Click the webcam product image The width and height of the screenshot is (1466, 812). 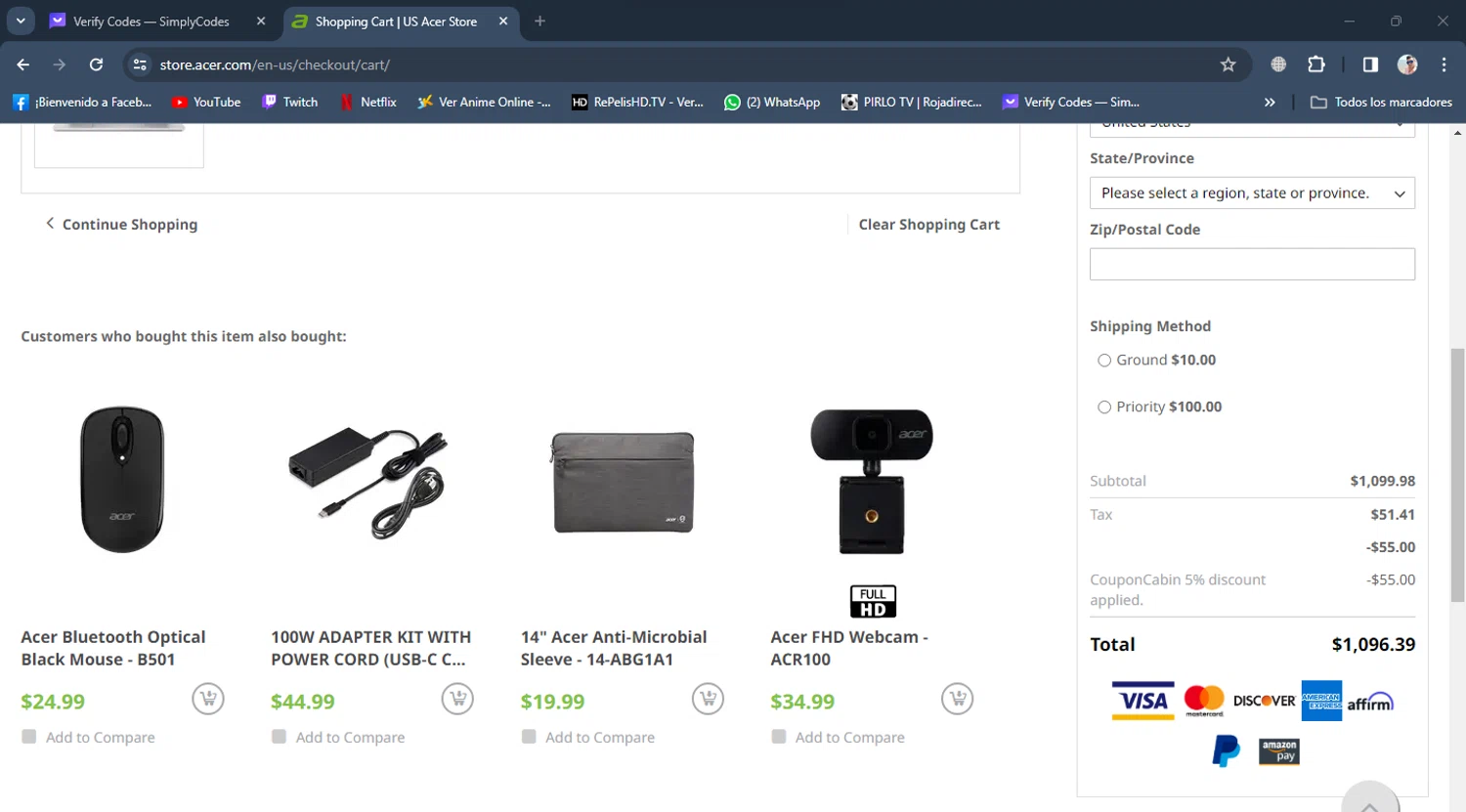tap(872, 482)
